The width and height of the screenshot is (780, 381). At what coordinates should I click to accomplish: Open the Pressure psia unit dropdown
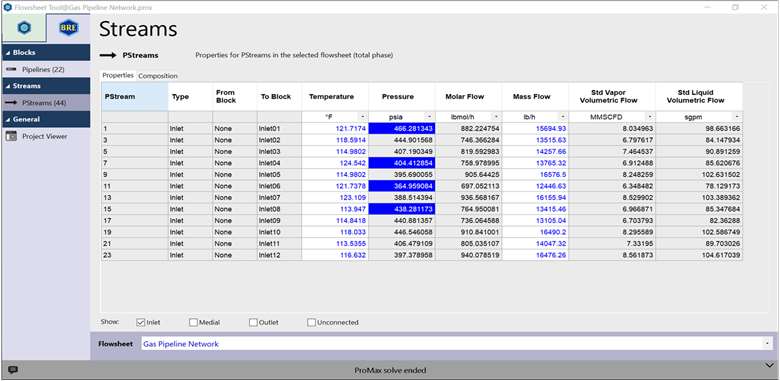(430, 117)
